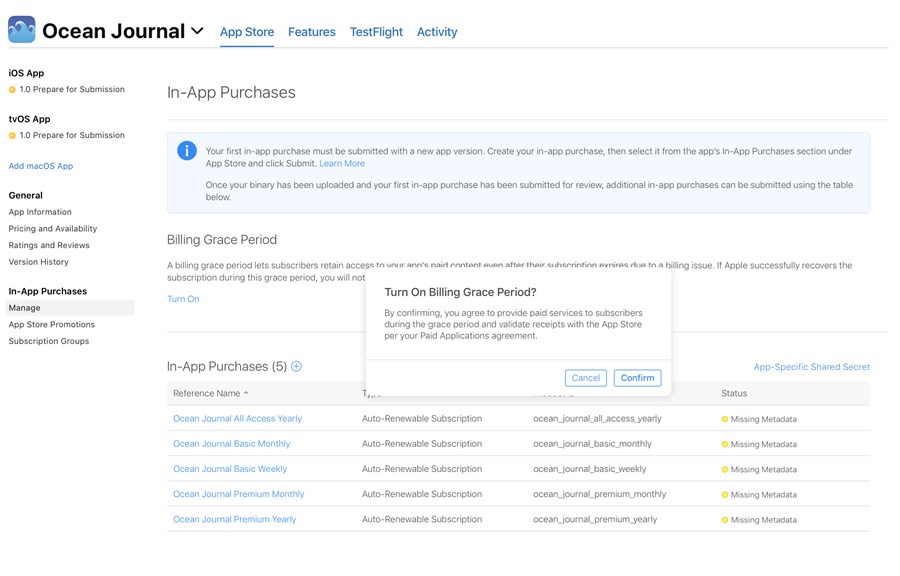
Task: Open Pricing and Availability in sidebar
Action: click(53, 228)
